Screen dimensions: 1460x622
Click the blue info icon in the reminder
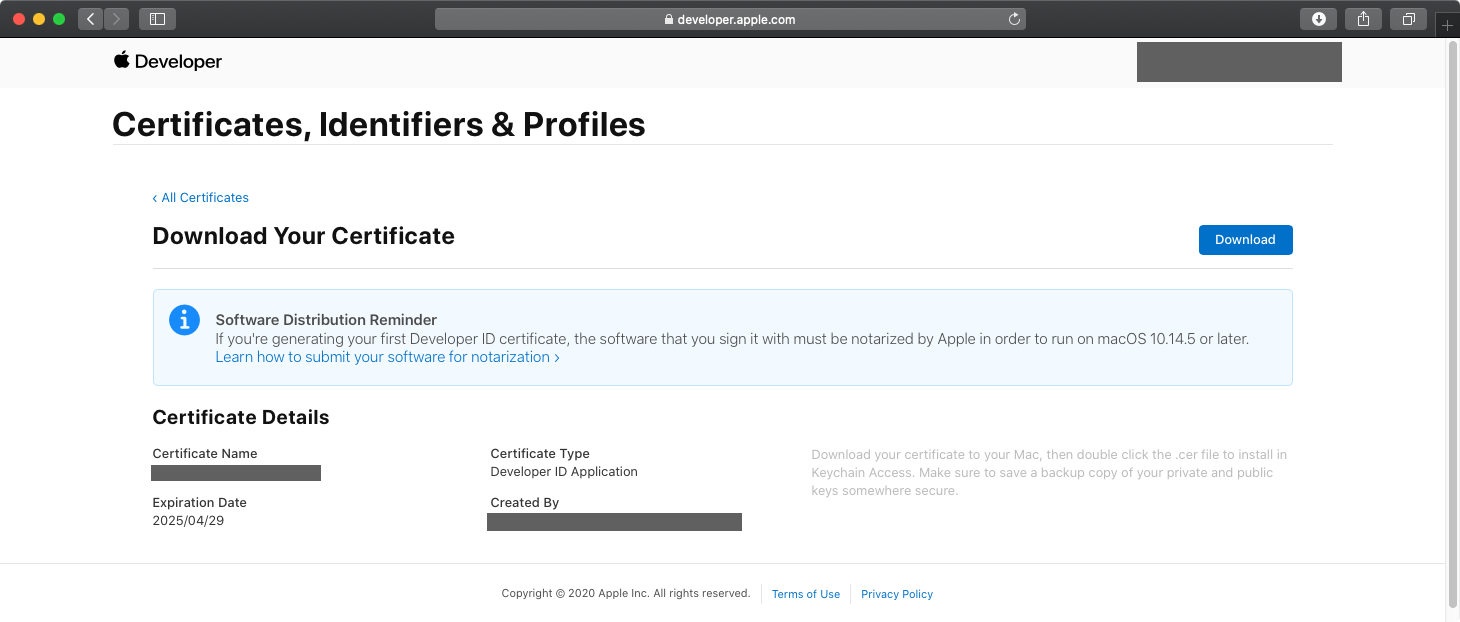click(x=184, y=320)
